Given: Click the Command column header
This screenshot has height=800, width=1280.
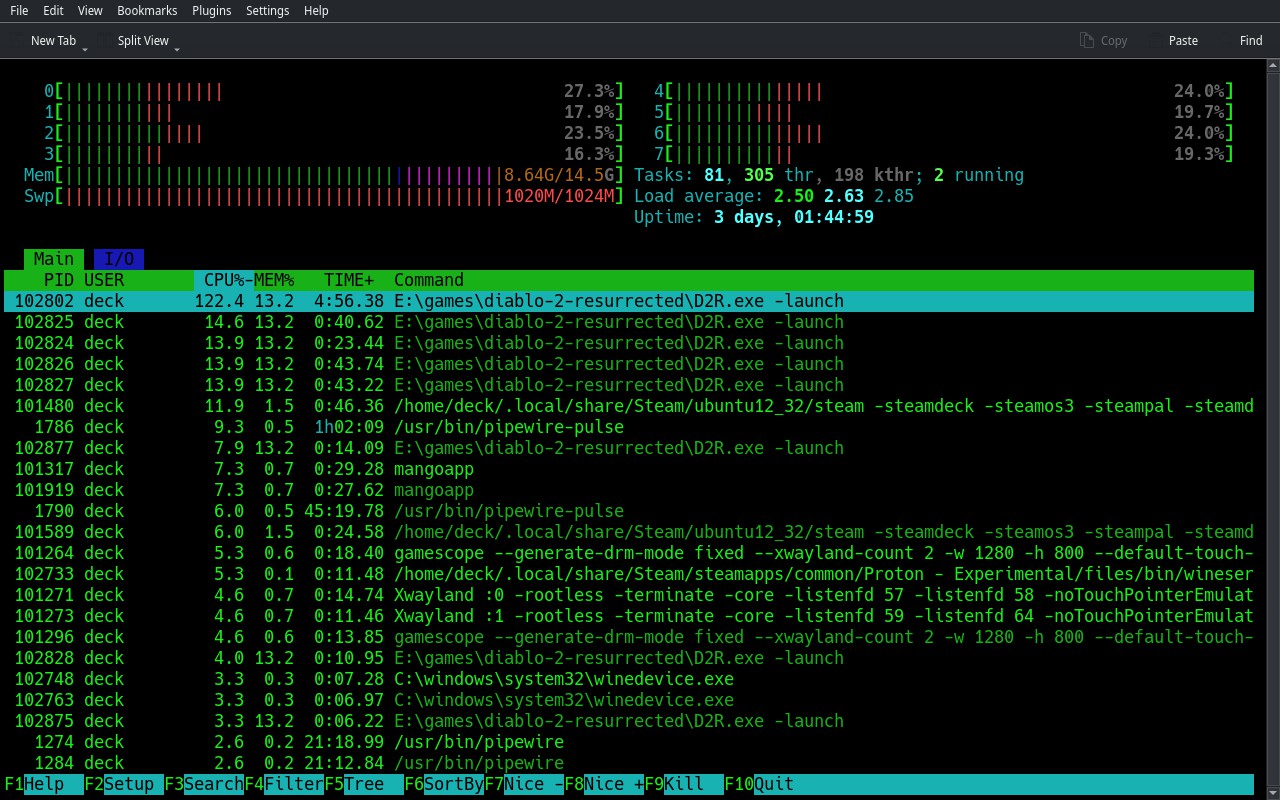Looking at the screenshot, I should (x=429, y=280).
